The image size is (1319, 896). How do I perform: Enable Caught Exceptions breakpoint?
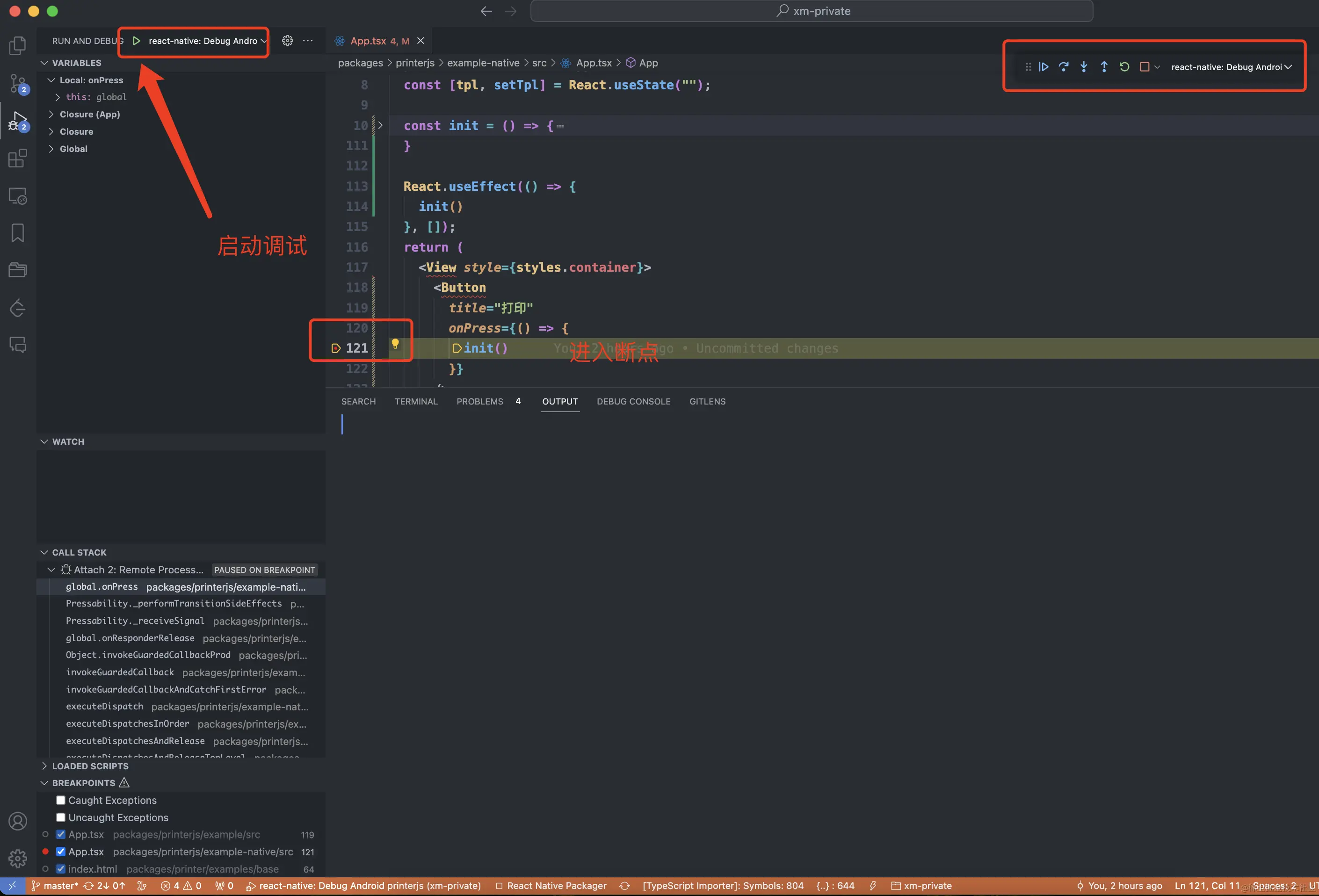click(x=61, y=800)
